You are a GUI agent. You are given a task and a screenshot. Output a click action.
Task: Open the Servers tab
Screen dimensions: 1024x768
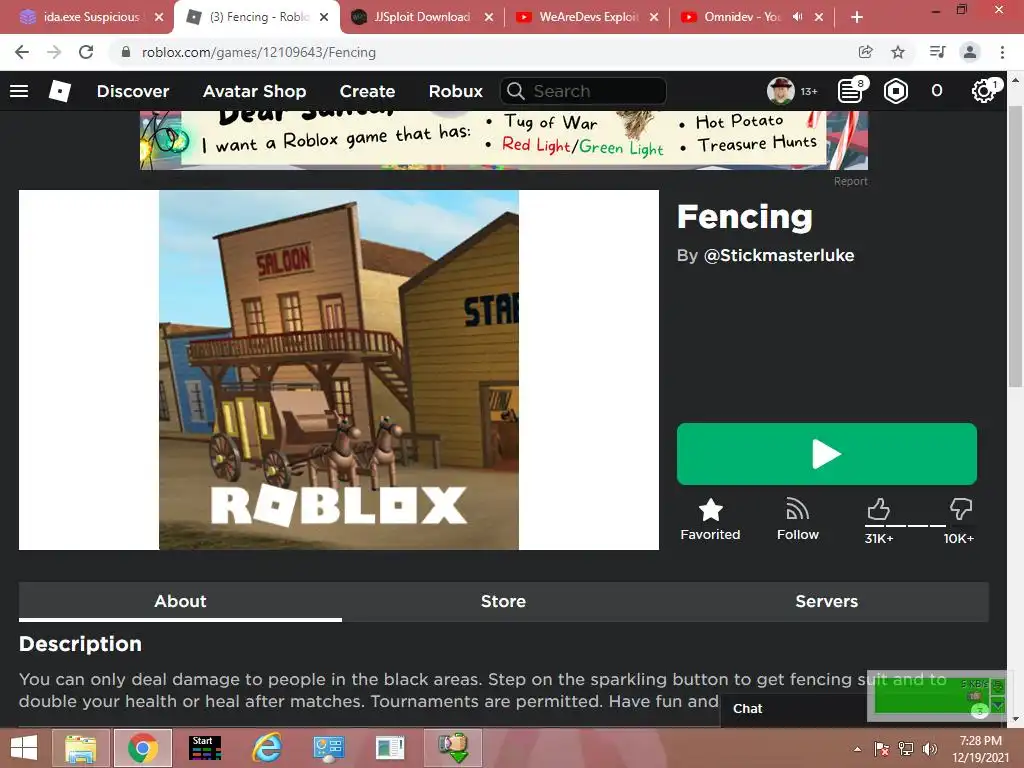[x=827, y=601]
